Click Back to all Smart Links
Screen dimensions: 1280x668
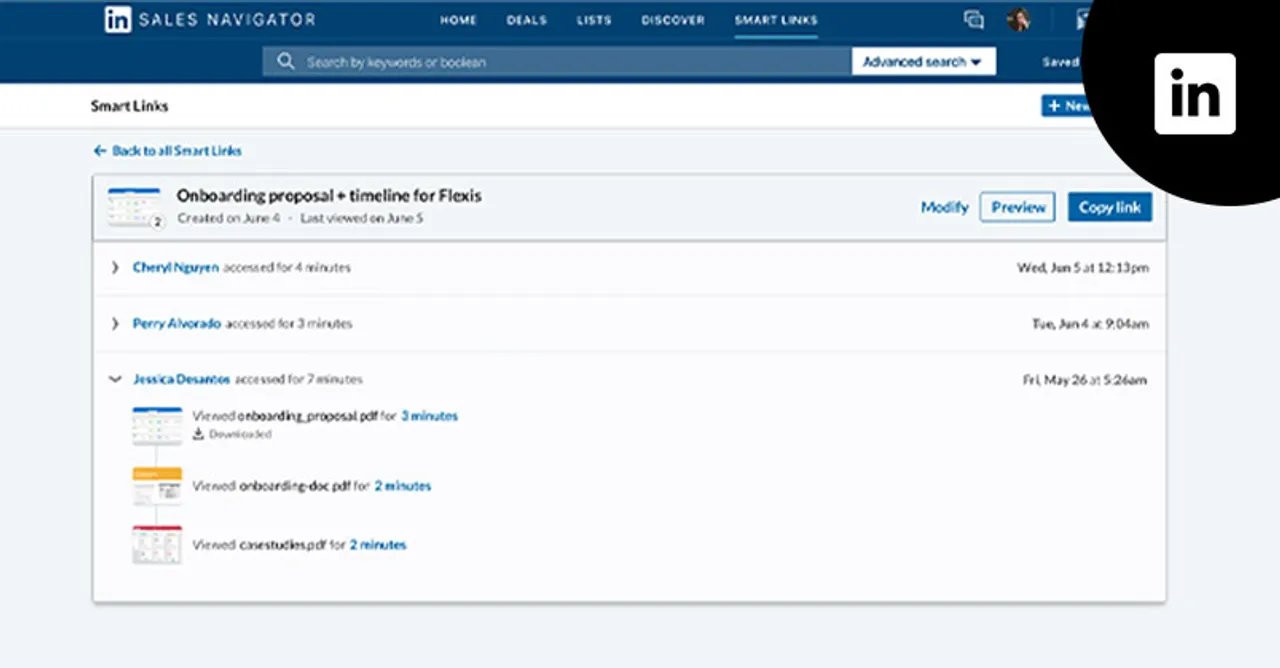click(167, 151)
